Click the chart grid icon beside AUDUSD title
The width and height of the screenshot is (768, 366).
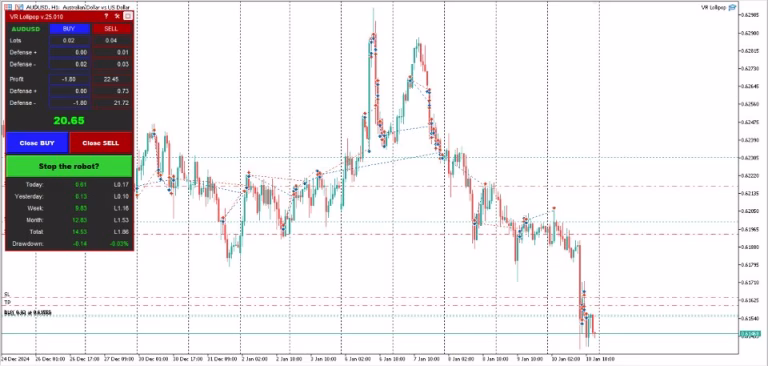[x=7, y=7]
